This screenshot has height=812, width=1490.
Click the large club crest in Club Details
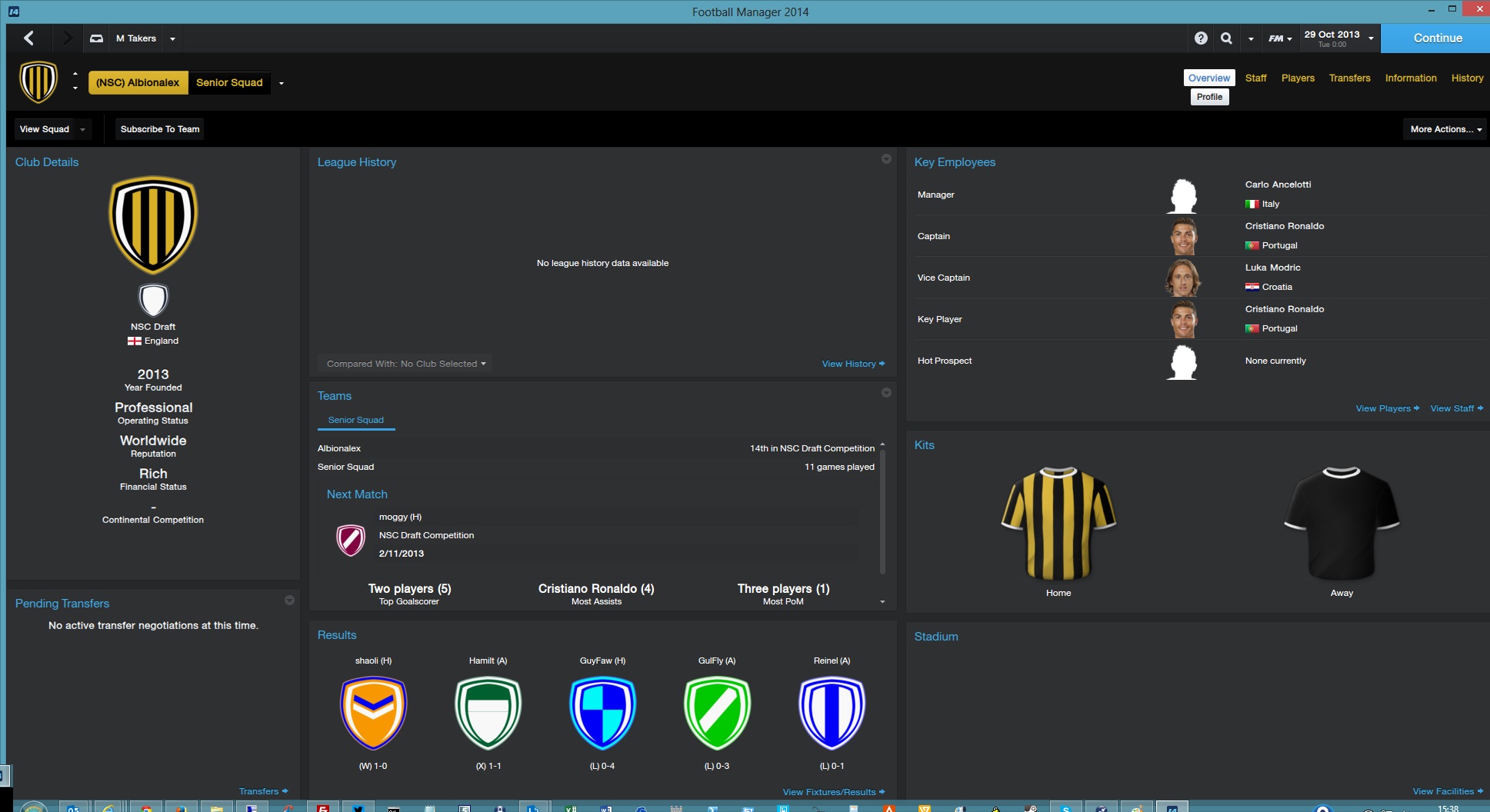coord(153,225)
